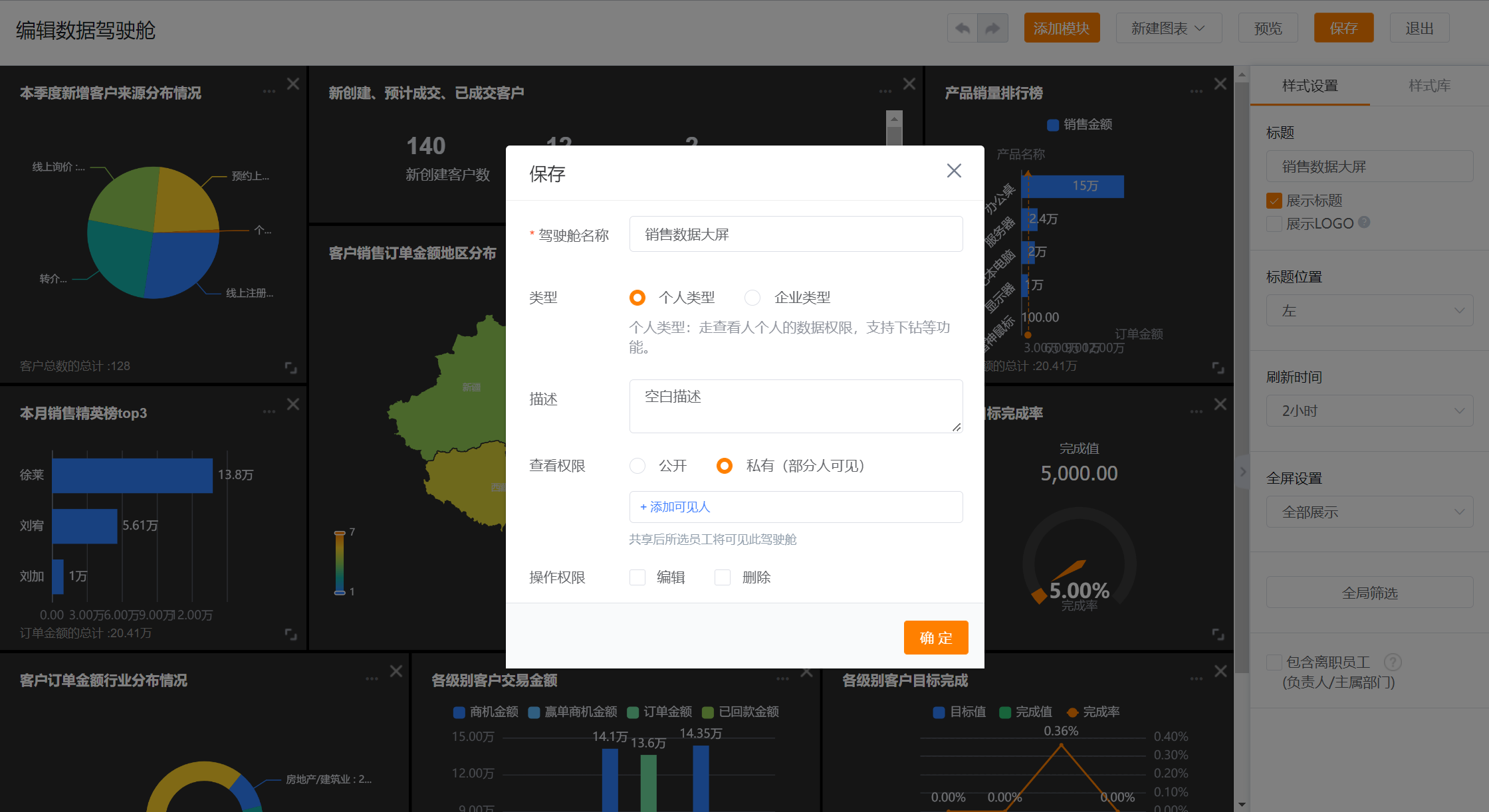Click the 确定 confirm button
The height and width of the screenshot is (812, 1489).
click(935, 638)
